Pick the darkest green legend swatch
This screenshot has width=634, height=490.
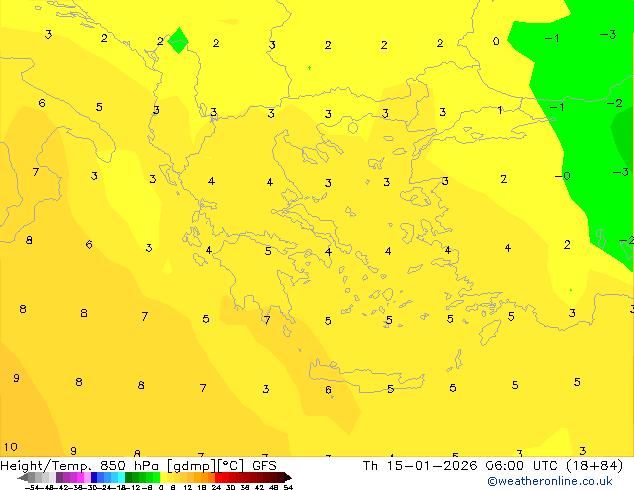128,477
